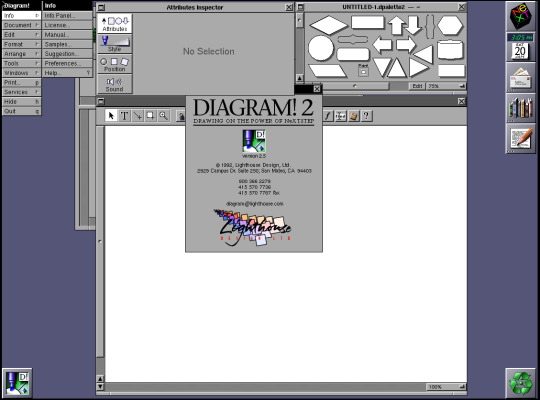Image resolution: width=540 pixels, height=400 pixels.
Task: Pick the right arrow shape in palette
Action: (x=406, y=45)
